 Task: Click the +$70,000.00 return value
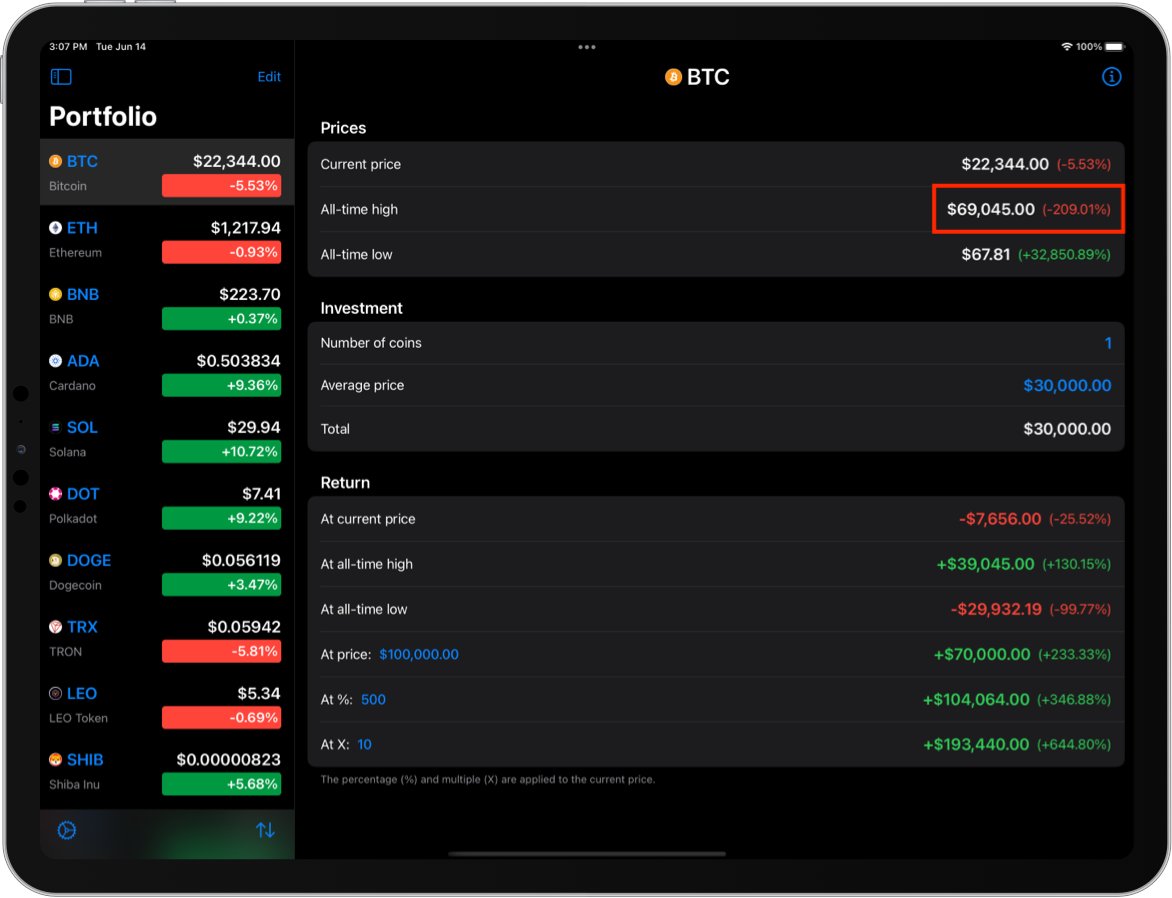click(981, 655)
